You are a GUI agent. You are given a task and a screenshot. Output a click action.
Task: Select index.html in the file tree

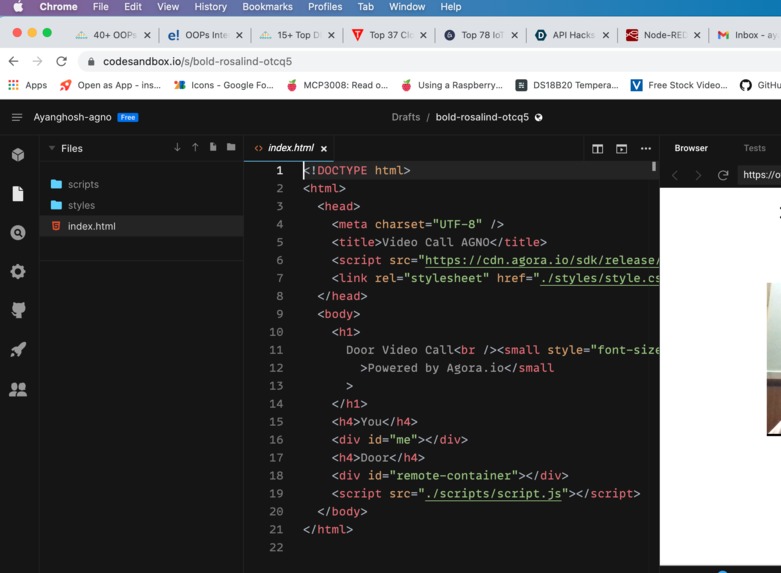141,226
